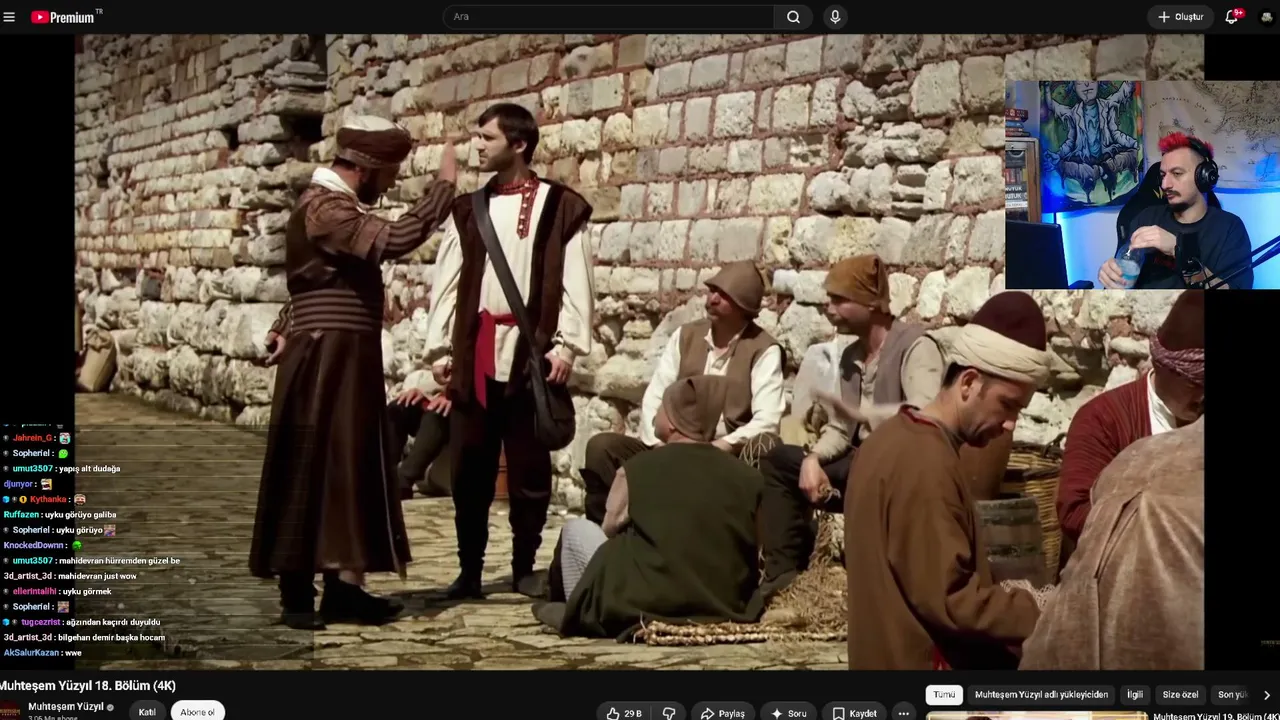Click chat username tugcezrist
The height and width of the screenshot is (720, 1280).
tap(40, 622)
